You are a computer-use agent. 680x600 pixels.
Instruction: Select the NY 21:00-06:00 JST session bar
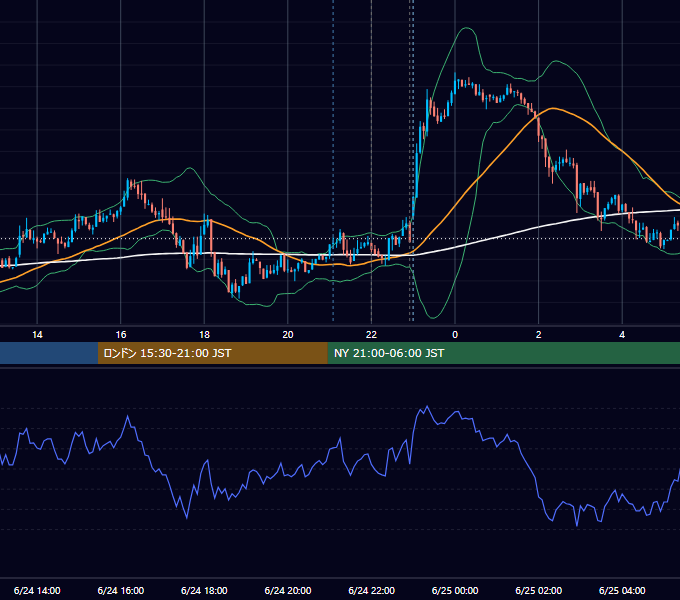click(503, 353)
